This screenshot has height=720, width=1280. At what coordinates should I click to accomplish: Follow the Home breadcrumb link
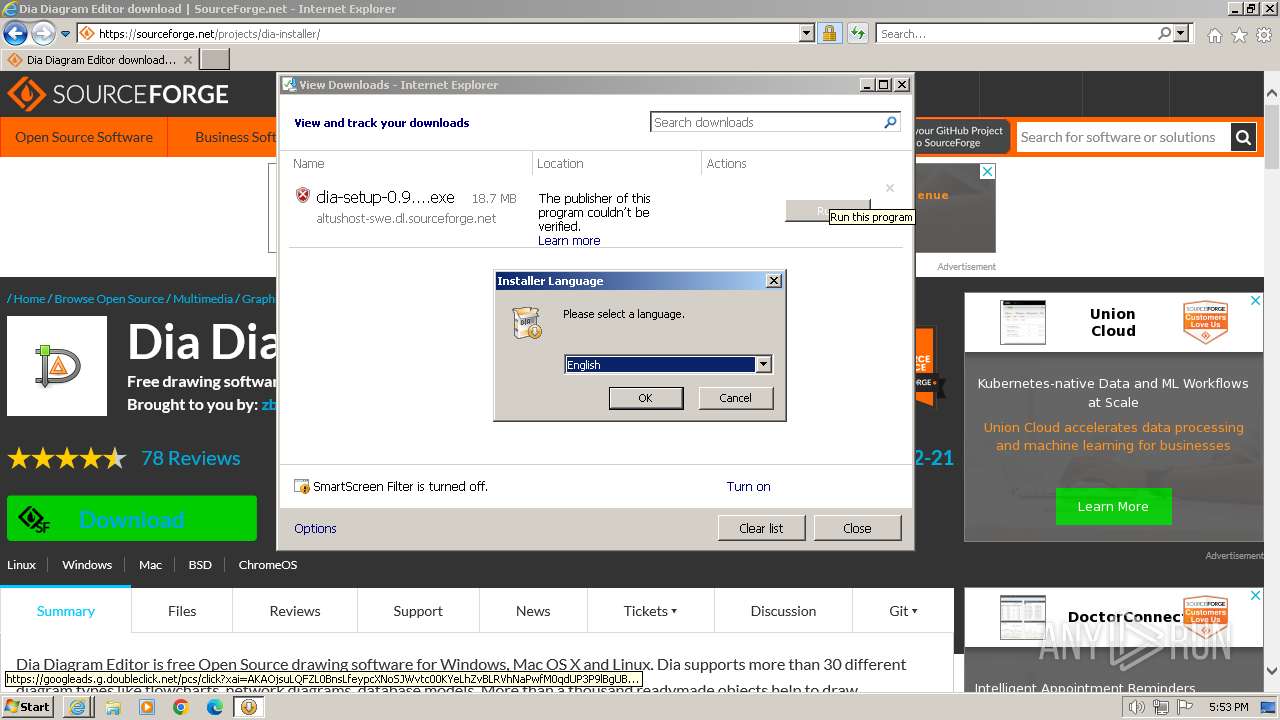coord(29,299)
